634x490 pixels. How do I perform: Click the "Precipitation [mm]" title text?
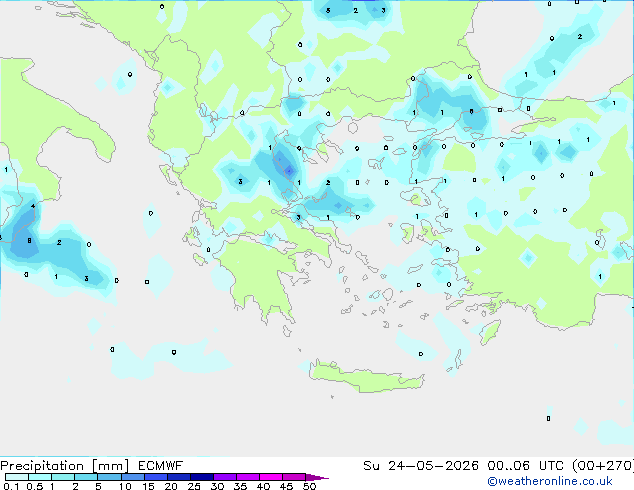(x=65, y=466)
